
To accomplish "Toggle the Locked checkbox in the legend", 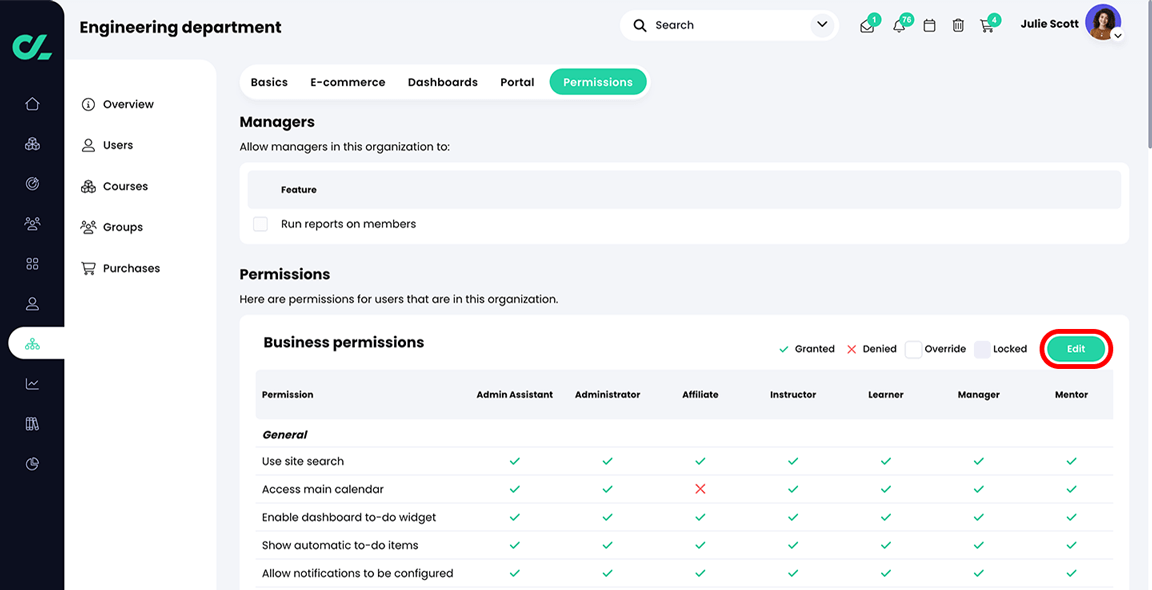I will tap(983, 349).
